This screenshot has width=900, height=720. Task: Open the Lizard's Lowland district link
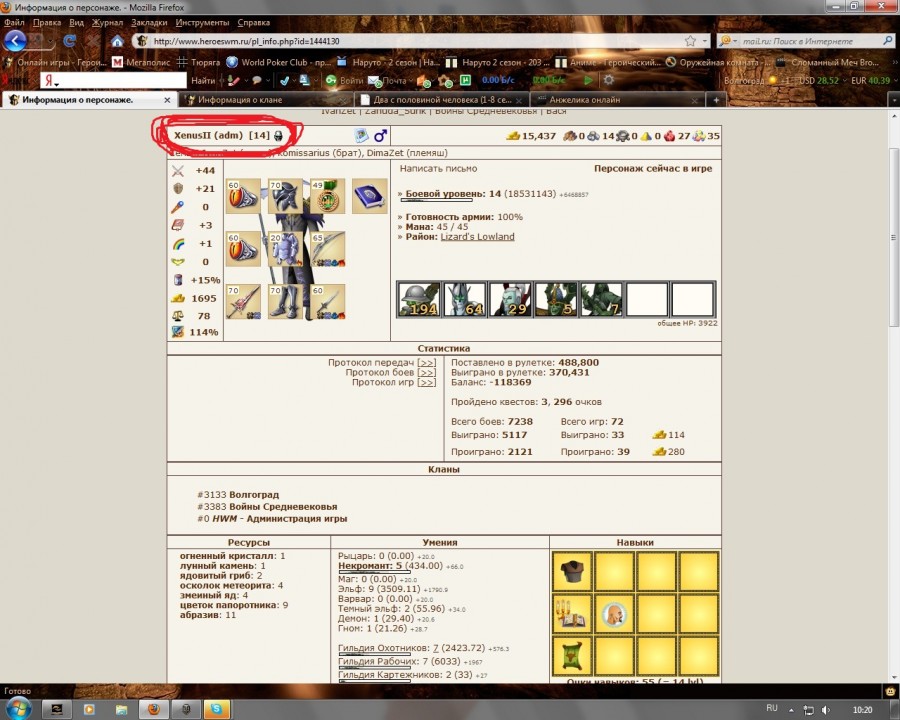477,237
